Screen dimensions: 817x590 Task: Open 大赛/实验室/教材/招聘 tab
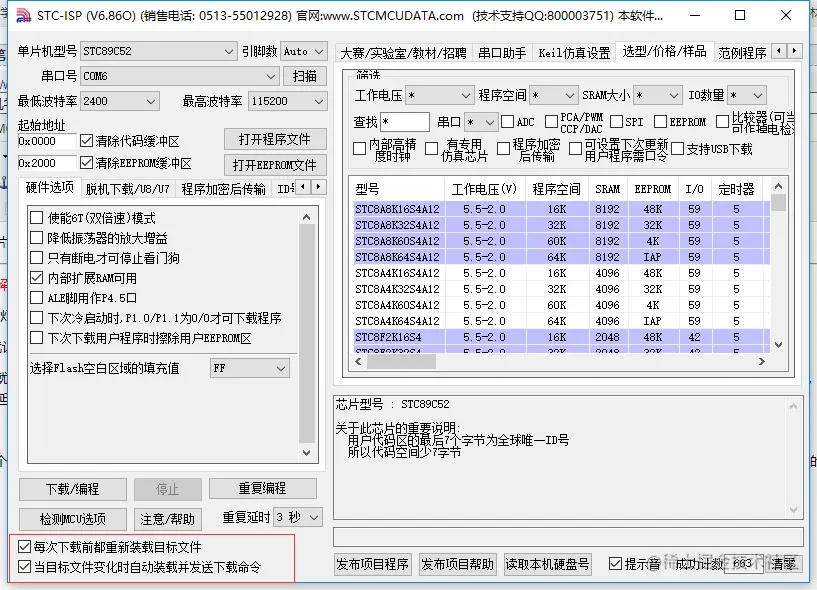[x=403, y=53]
